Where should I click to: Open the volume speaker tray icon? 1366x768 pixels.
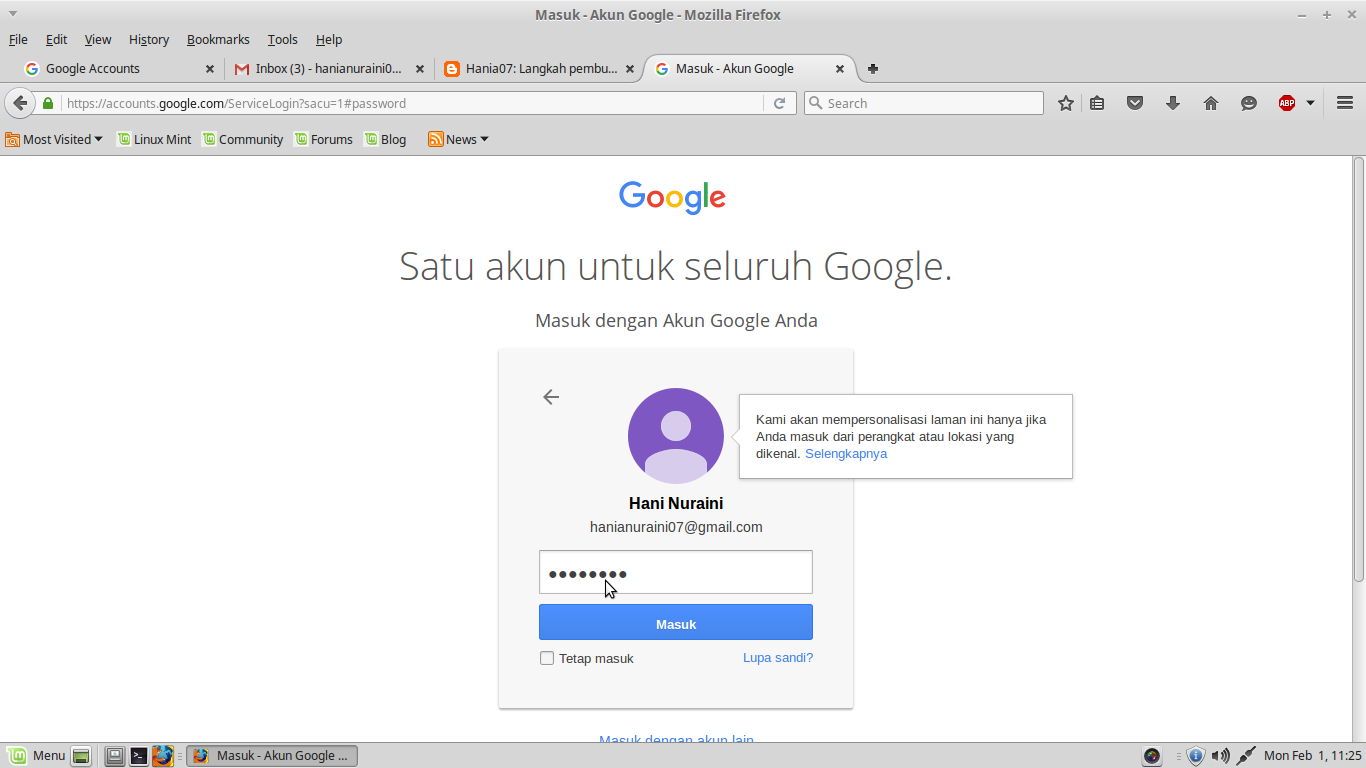(x=1220, y=756)
